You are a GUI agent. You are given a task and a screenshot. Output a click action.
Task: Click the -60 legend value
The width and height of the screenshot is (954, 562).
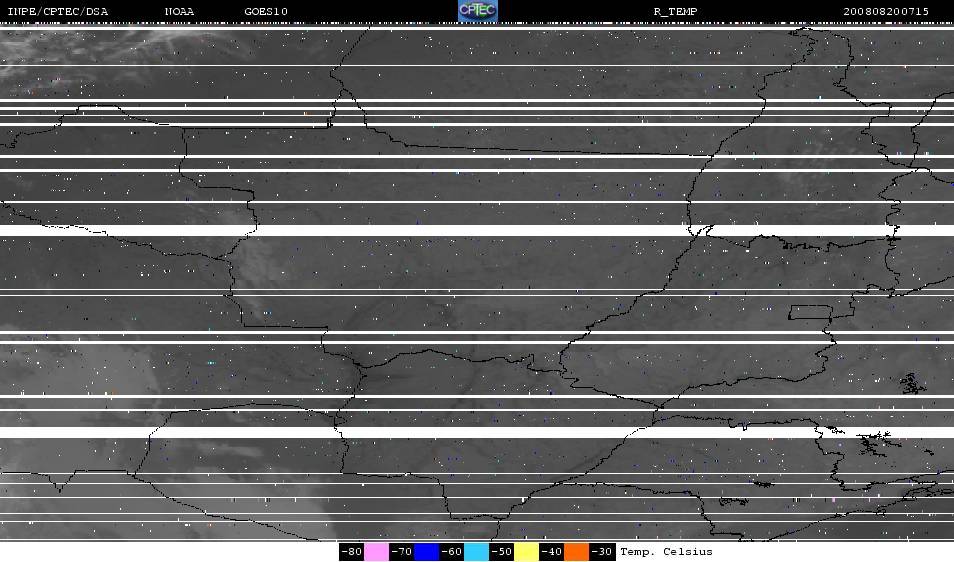451,552
